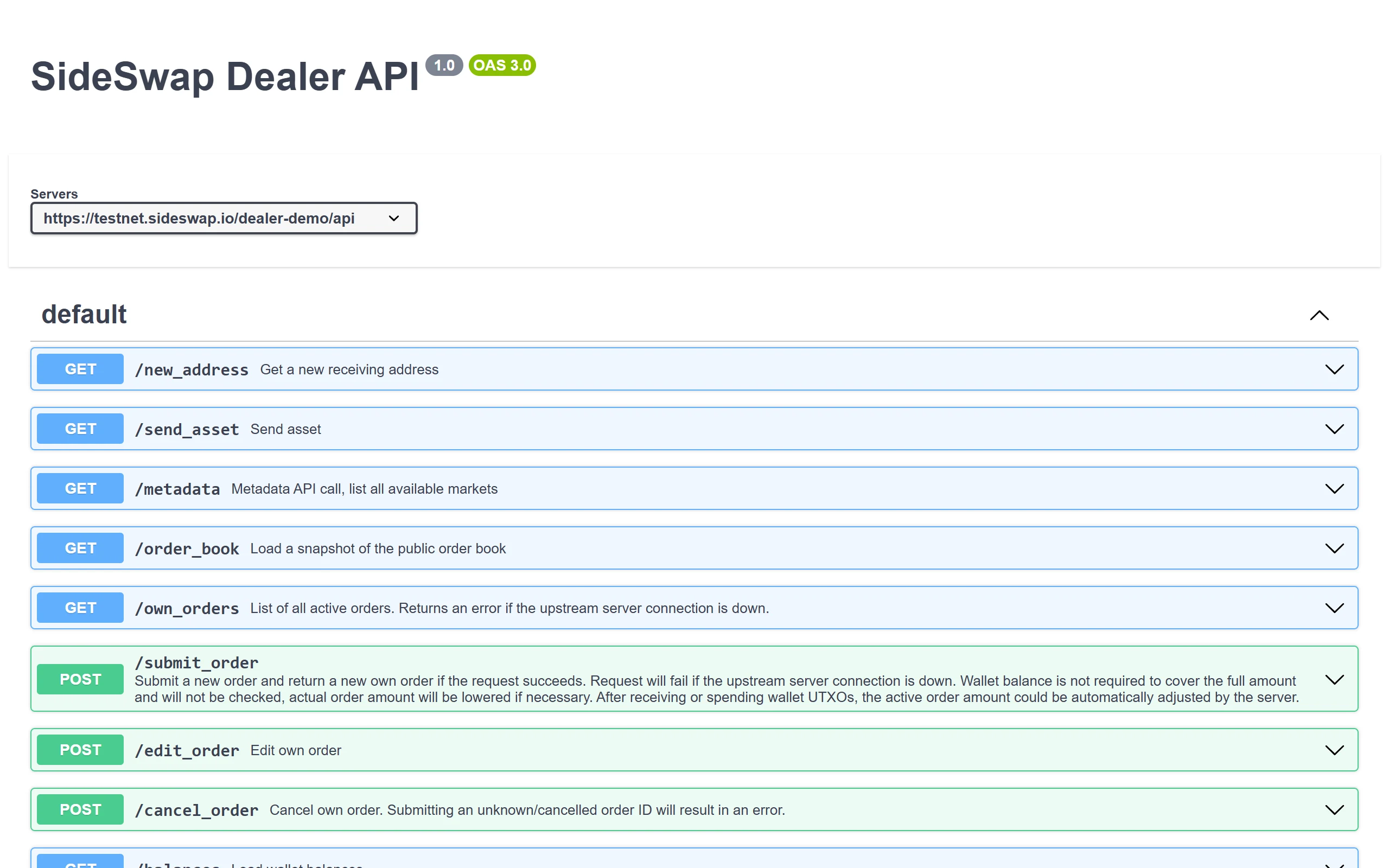Viewport: 1389px width, 868px height.
Task: Open the /new_address path link
Action: point(192,369)
